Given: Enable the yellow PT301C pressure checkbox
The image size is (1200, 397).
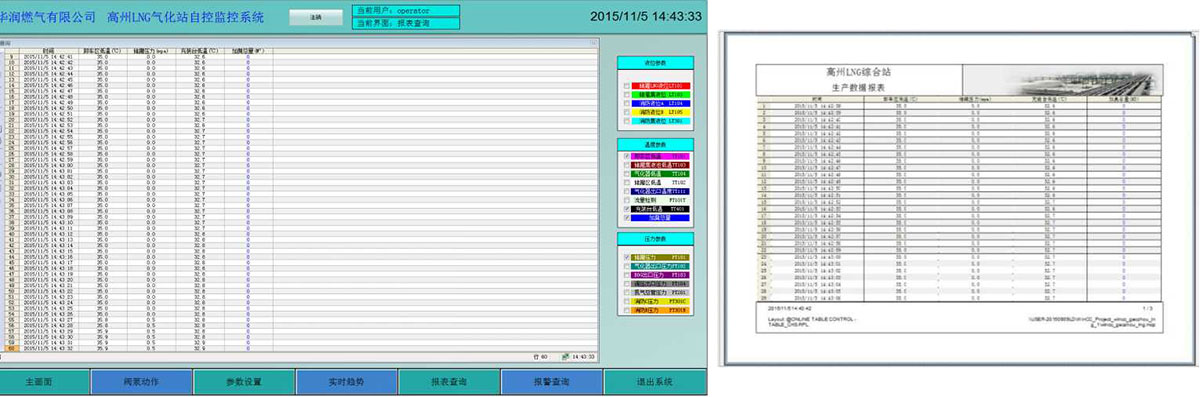Looking at the screenshot, I should 627,300.
